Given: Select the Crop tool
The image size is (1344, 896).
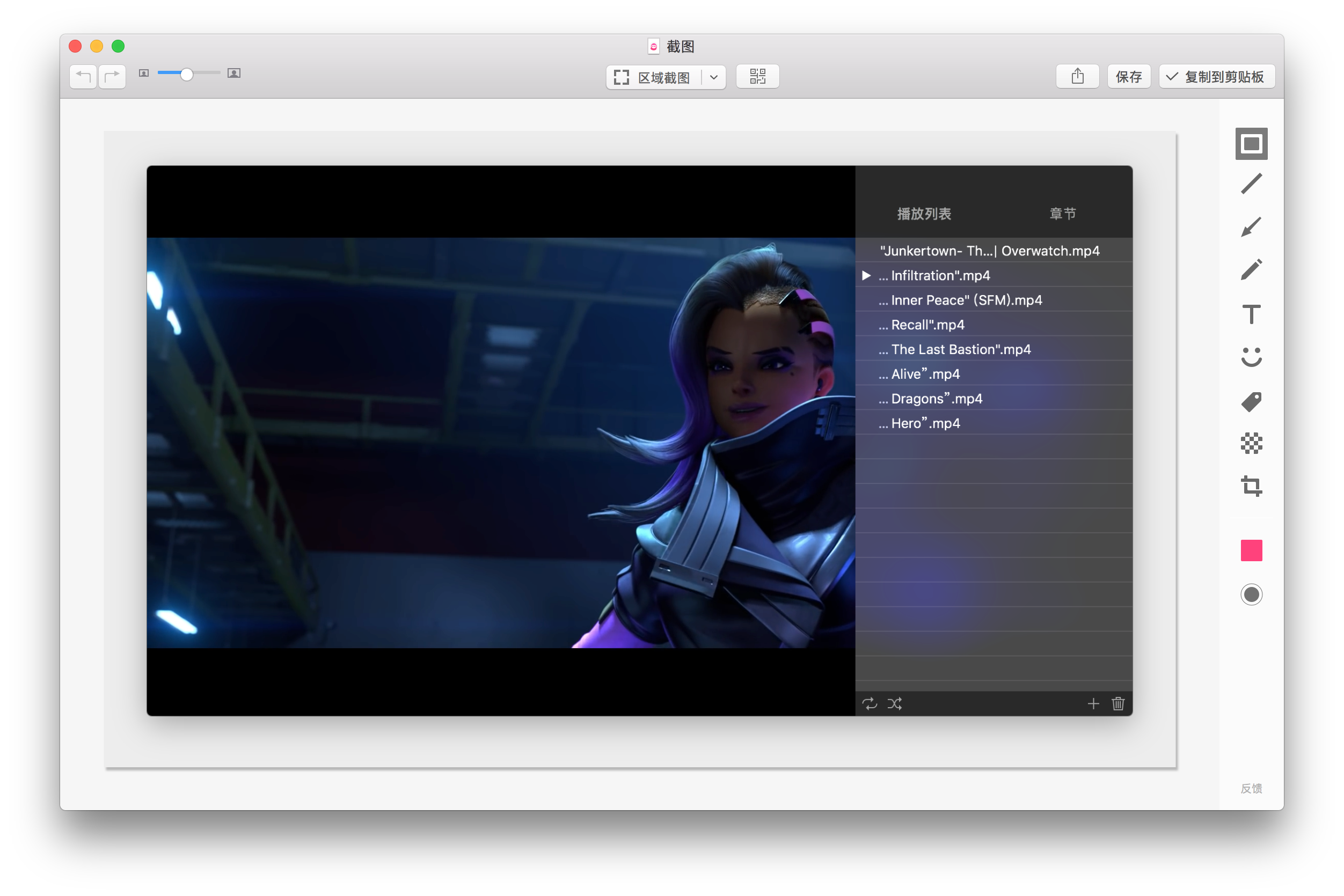Looking at the screenshot, I should pos(1251,486).
